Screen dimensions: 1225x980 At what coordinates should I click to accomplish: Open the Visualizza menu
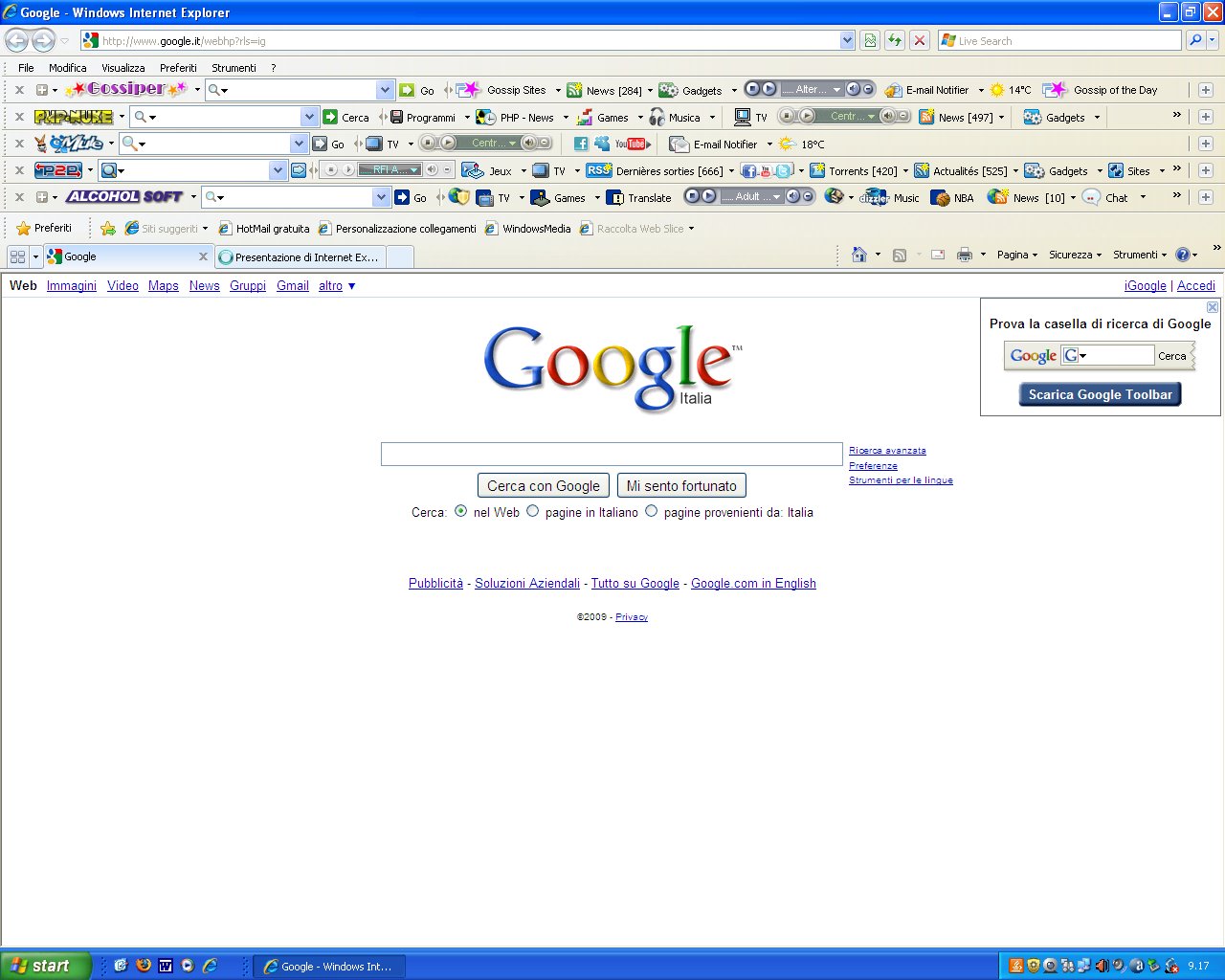[x=123, y=68]
